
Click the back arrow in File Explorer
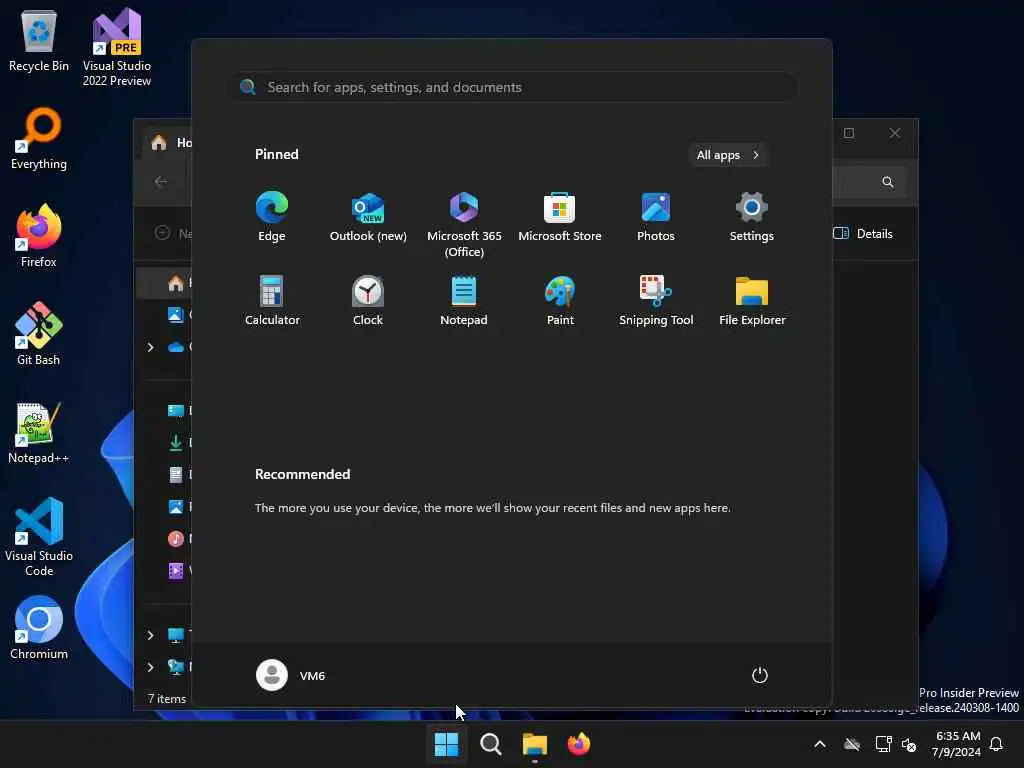tap(161, 182)
